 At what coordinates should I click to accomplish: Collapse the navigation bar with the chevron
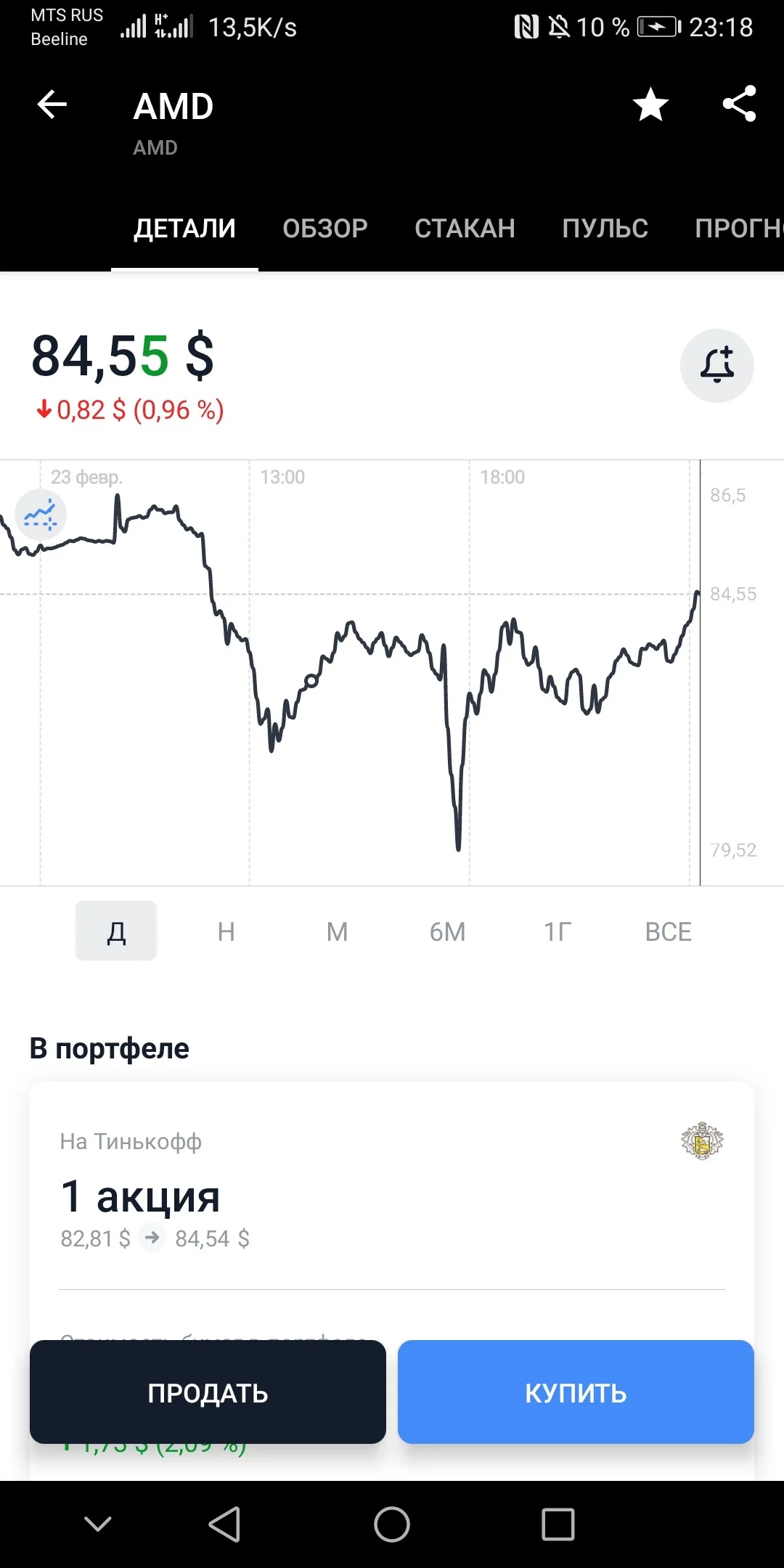click(98, 1524)
